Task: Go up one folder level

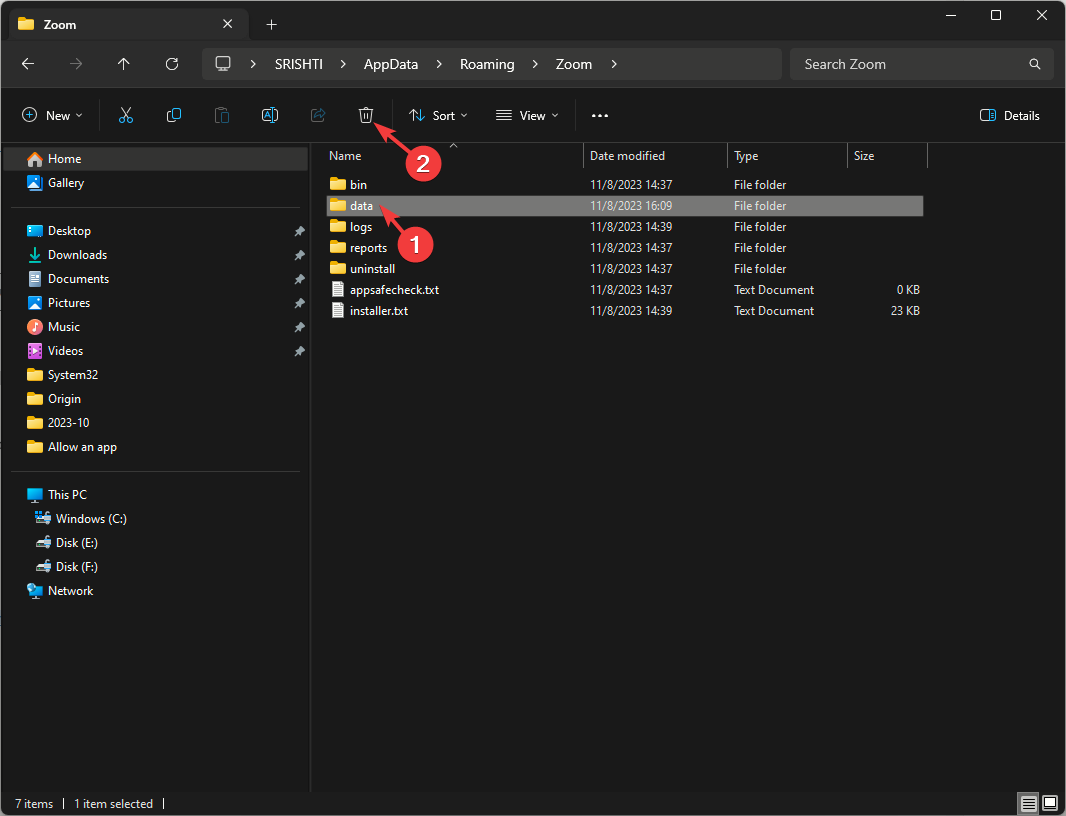Action: [124, 64]
